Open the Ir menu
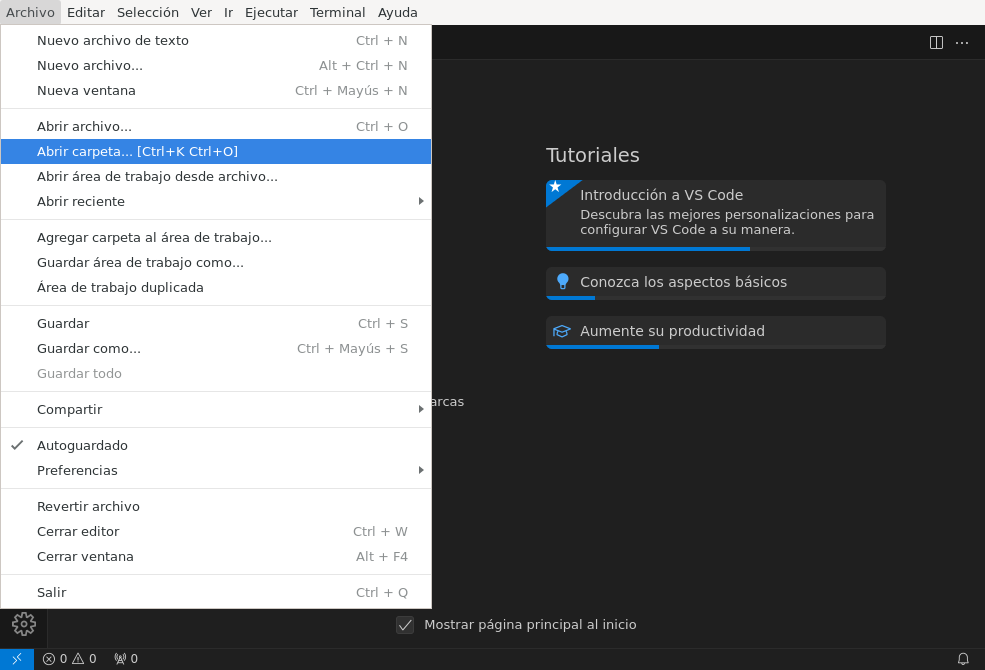The image size is (985, 670). pos(229,13)
